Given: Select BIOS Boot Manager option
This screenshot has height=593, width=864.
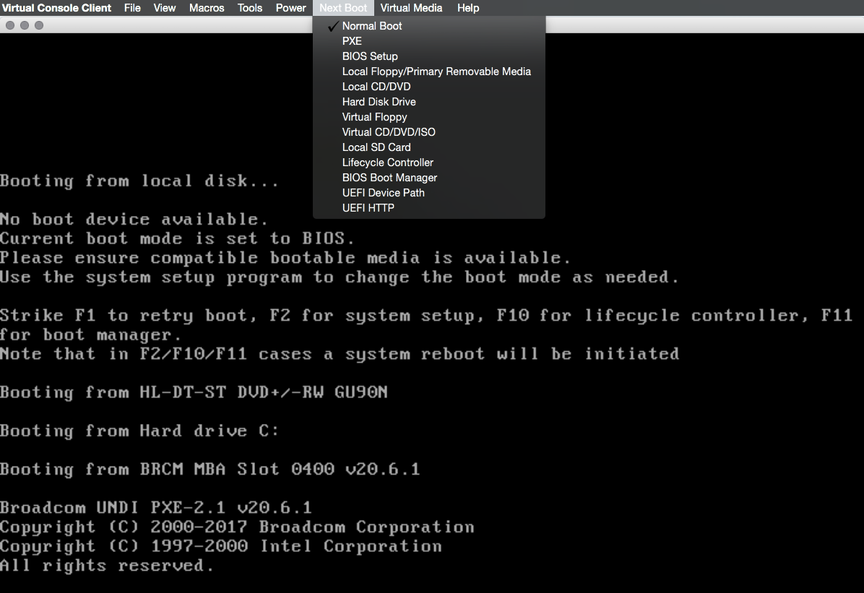Looking at the screenshot, I should (429, 177).
